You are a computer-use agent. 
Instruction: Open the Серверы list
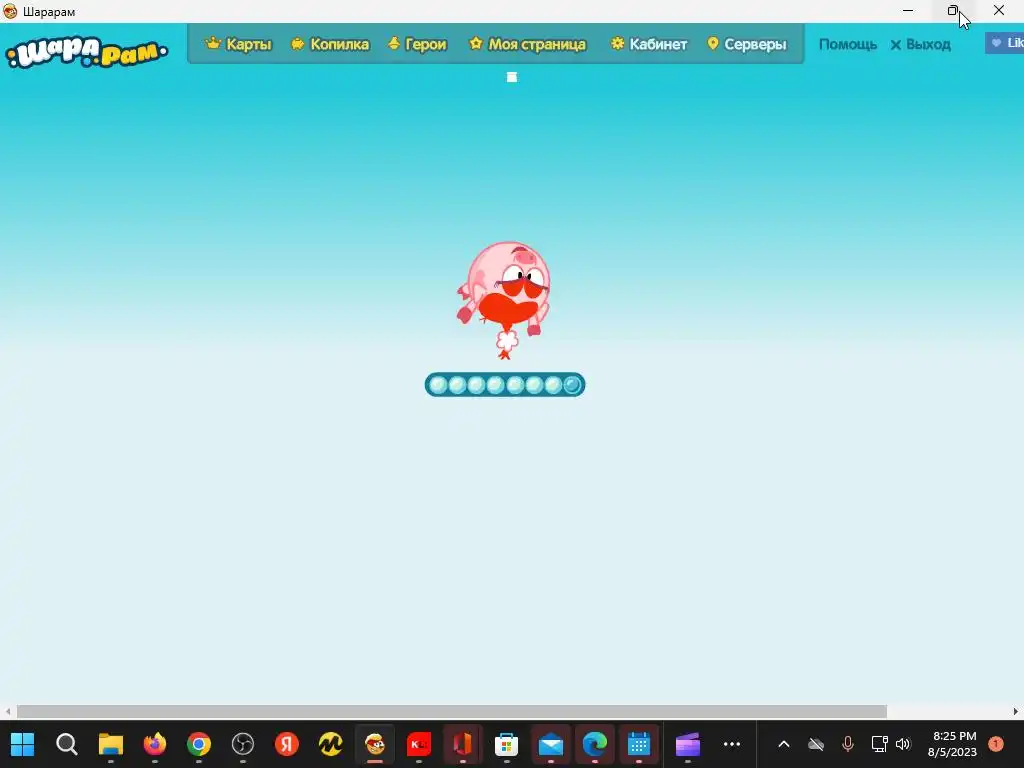(746, 44)
